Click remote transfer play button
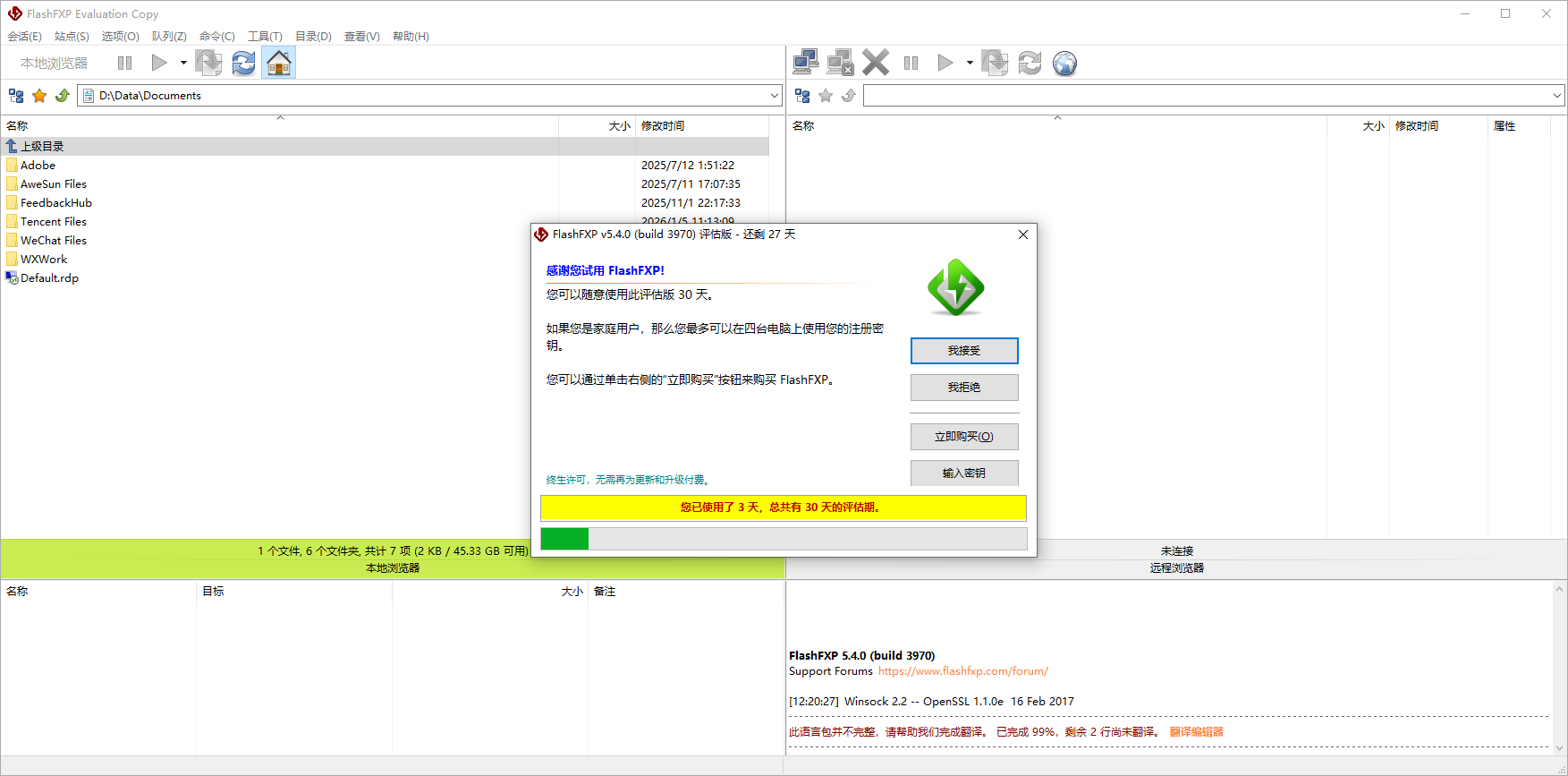Viewport: 1568px width, 776px height. 945,63
